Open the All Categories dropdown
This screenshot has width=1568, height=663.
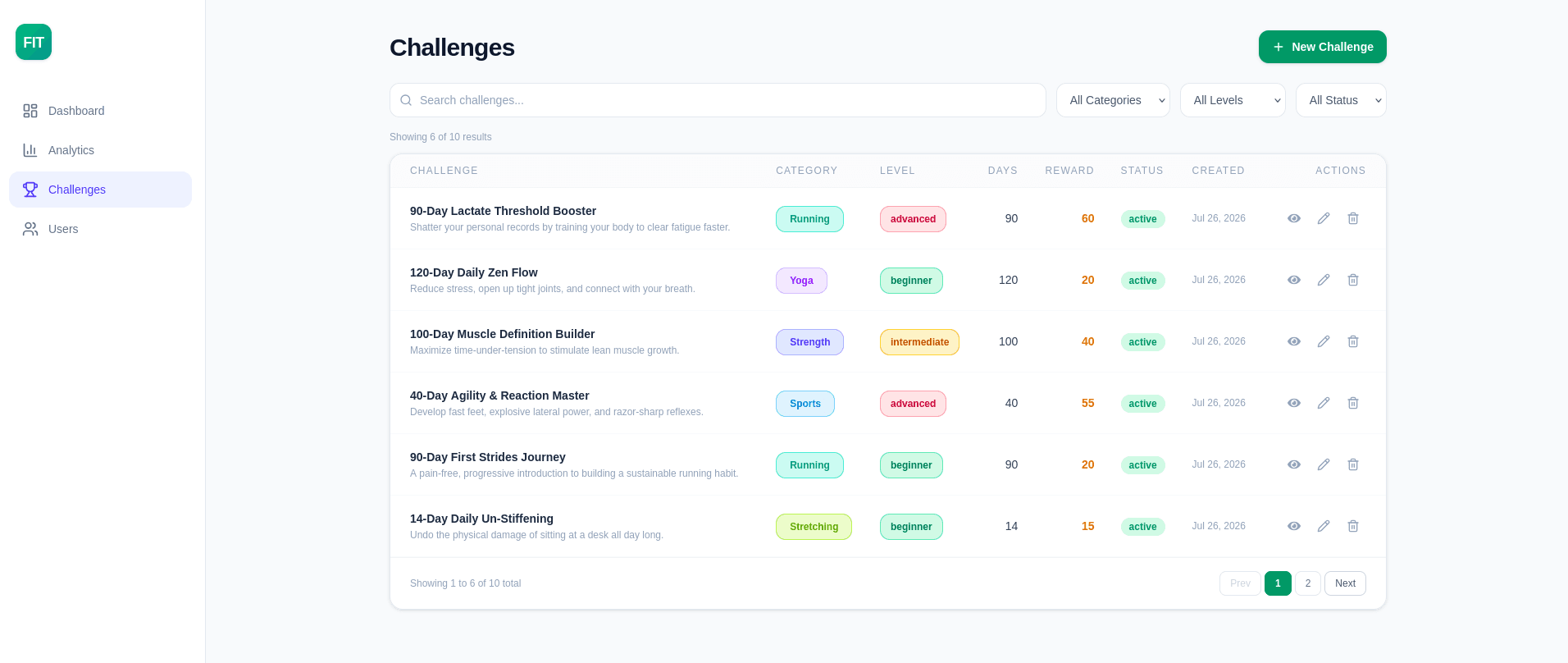click(x=1113, y=100)
